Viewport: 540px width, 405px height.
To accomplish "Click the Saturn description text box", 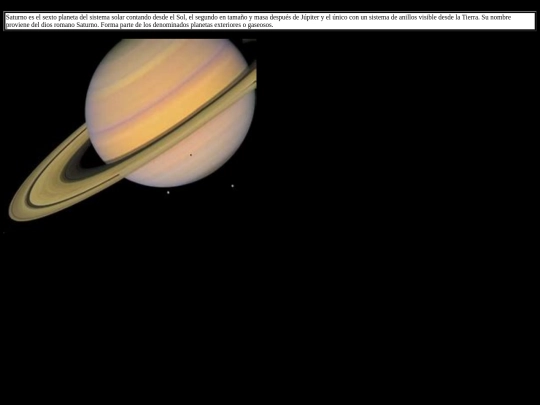I will pos(270,21).
